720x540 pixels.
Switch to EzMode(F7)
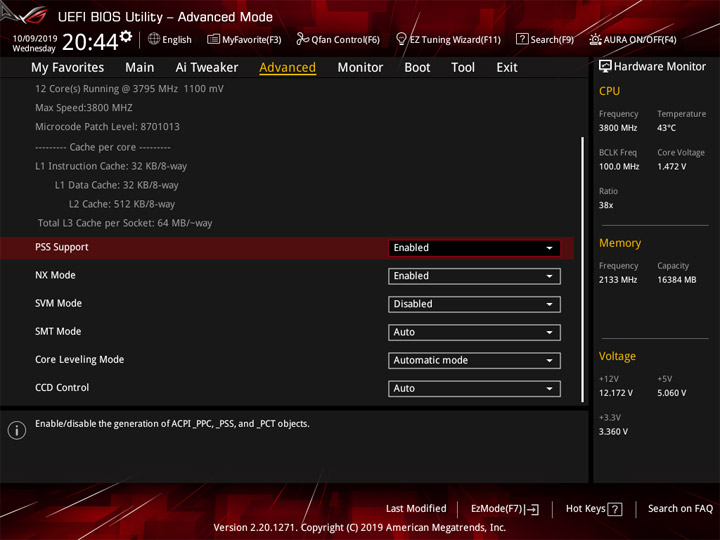pyautogui.click(x=505, y=509)
